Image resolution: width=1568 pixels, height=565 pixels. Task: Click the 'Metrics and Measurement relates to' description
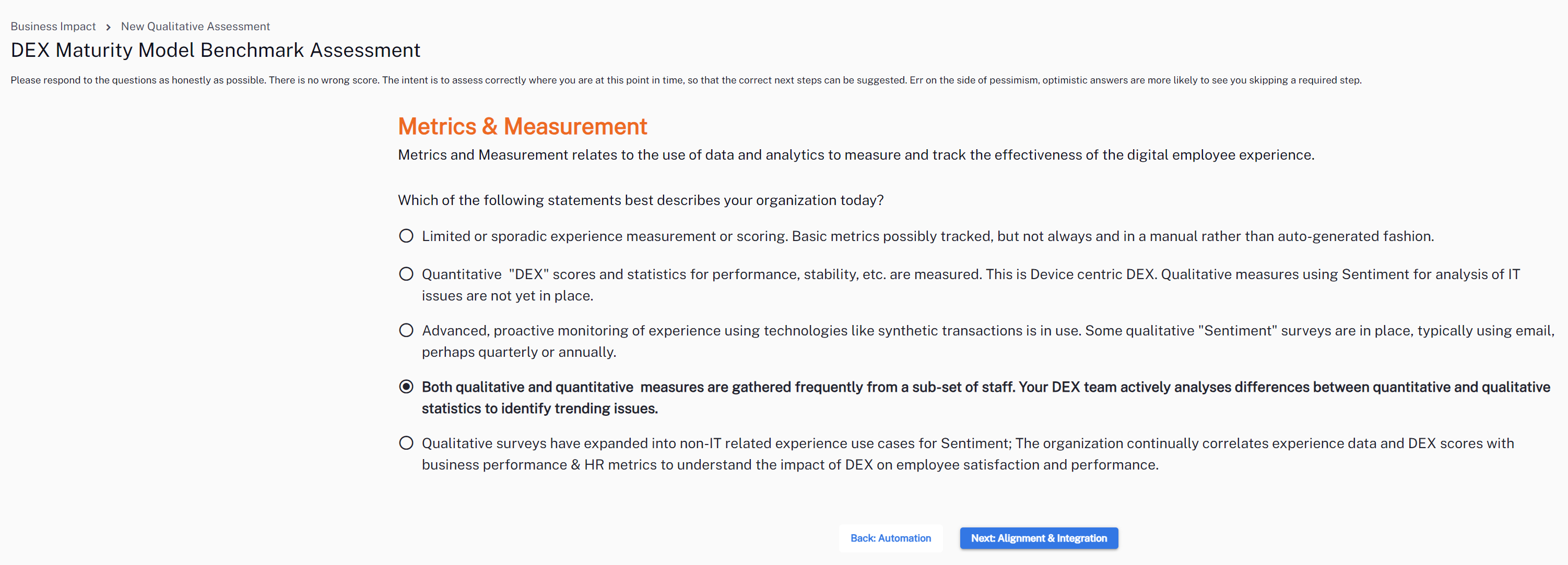point(855,155)
